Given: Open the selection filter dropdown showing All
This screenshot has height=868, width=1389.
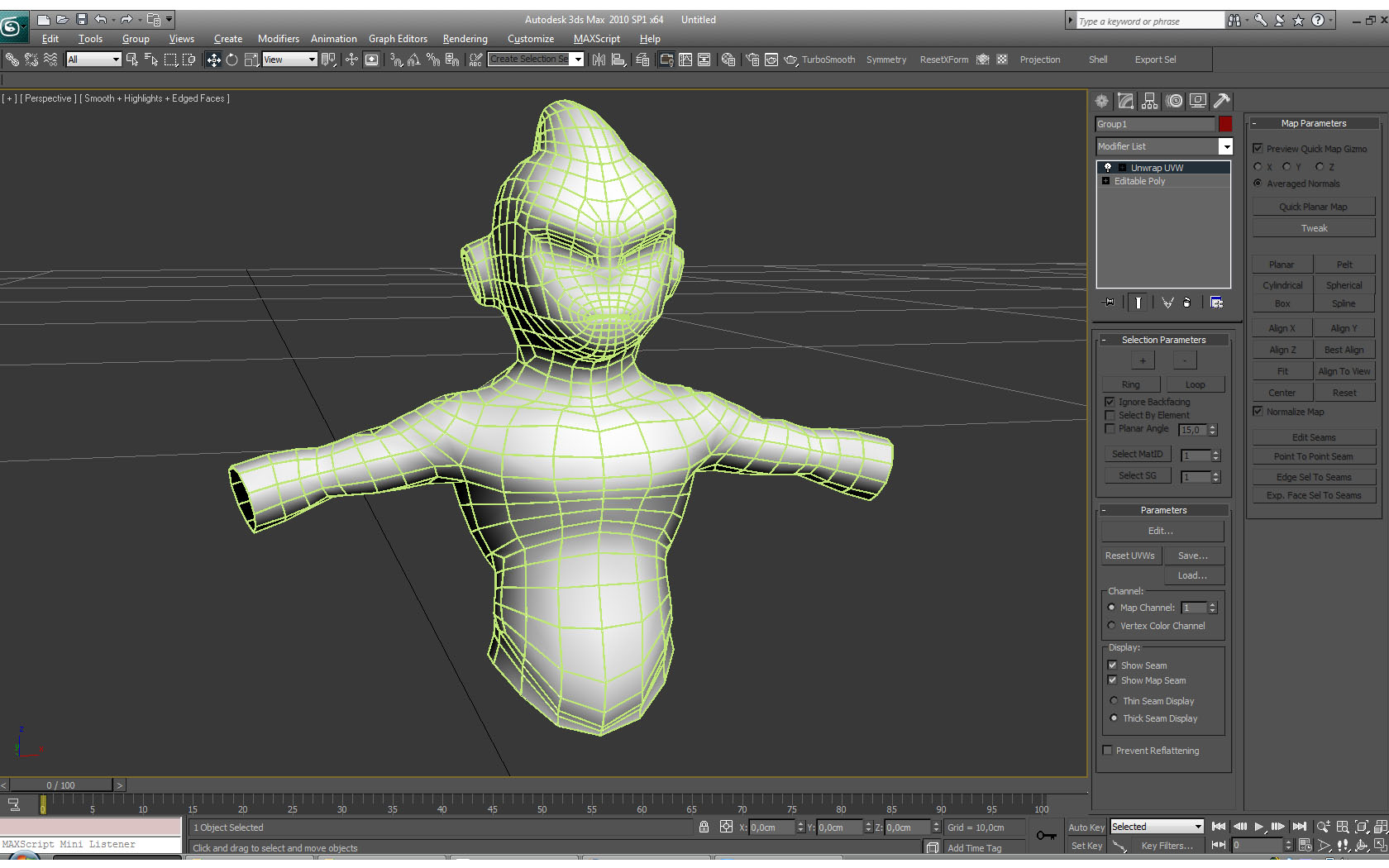Looking at the screenshot, I should [x=116, y=60].
